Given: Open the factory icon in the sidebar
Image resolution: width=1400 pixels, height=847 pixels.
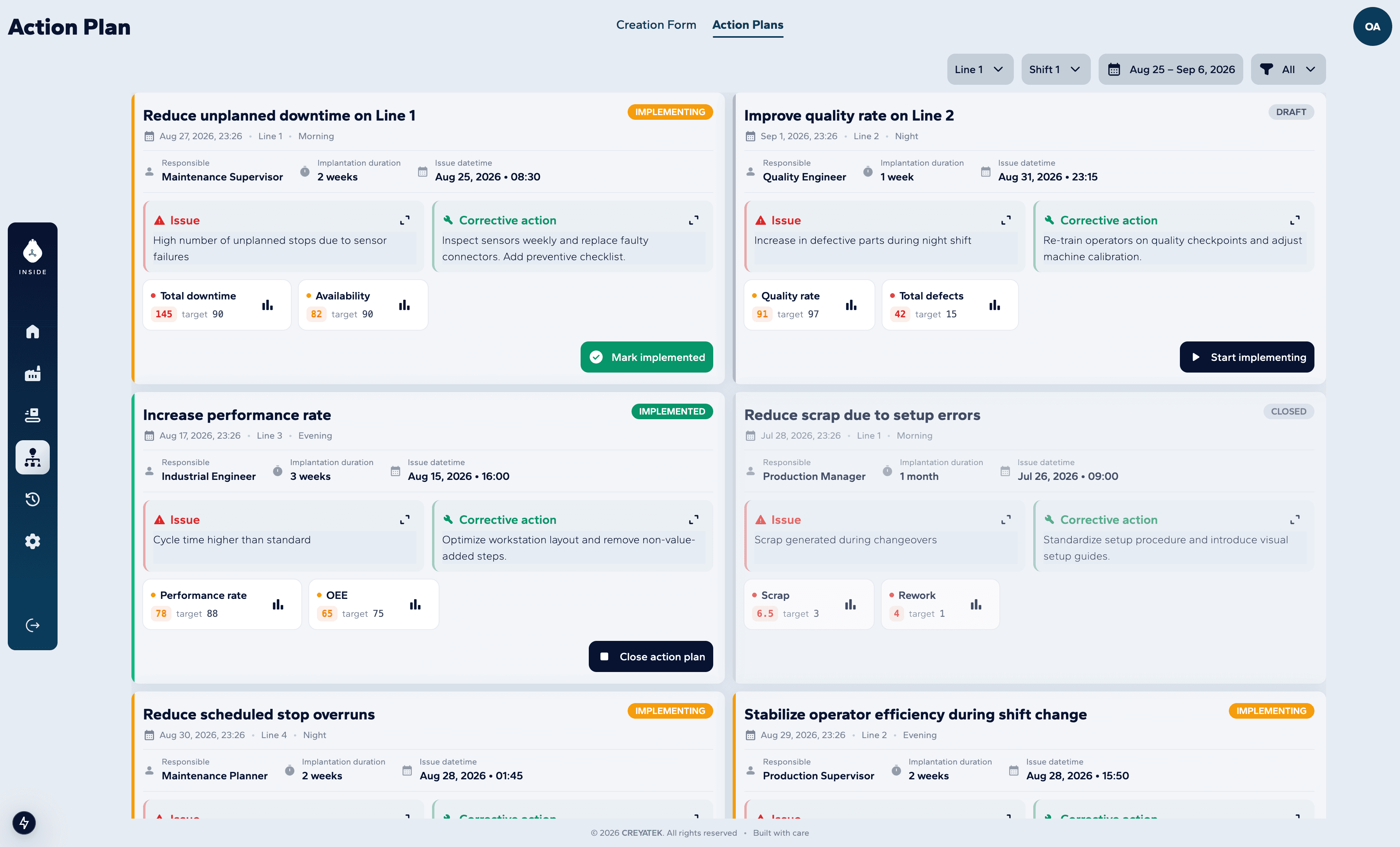Looking at the screenshot, I should click(32, 373).
